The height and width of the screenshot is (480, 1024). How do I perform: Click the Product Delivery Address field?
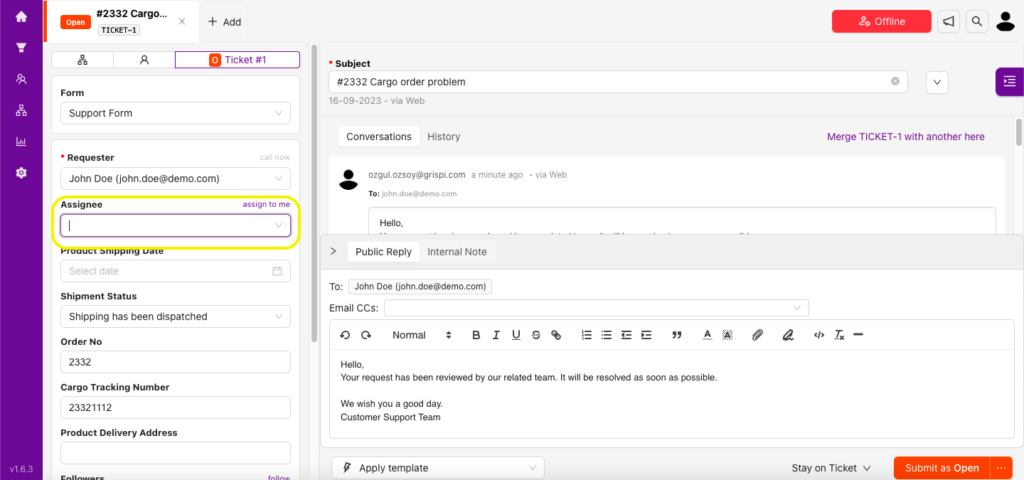[175, 453]
